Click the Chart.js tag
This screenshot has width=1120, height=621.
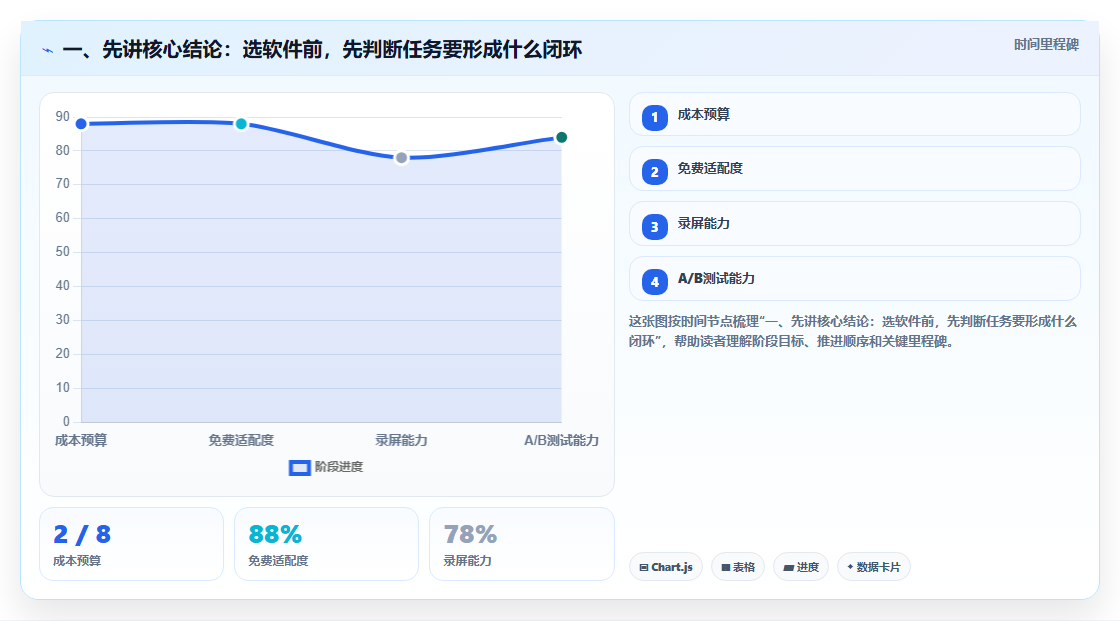pyautogui.click(x=666, y=567)
